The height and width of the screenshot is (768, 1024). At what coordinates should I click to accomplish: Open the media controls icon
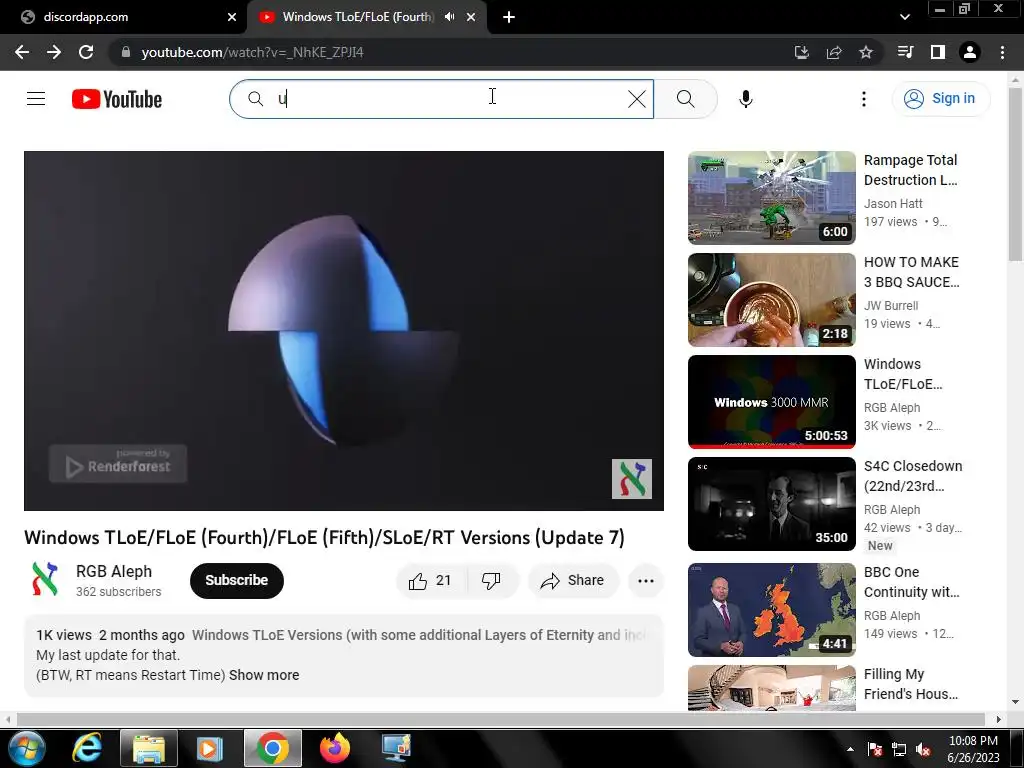click(905, 52)
